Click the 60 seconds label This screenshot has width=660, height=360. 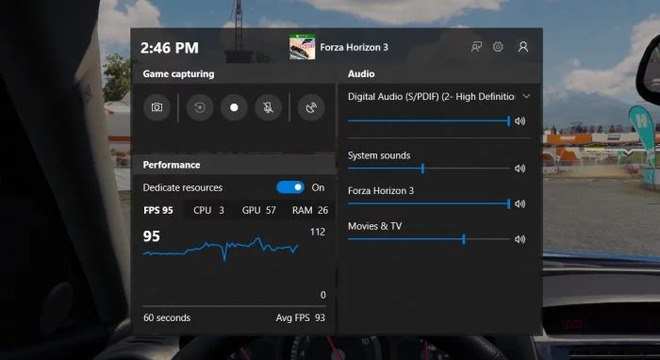[x=167, y=318]
